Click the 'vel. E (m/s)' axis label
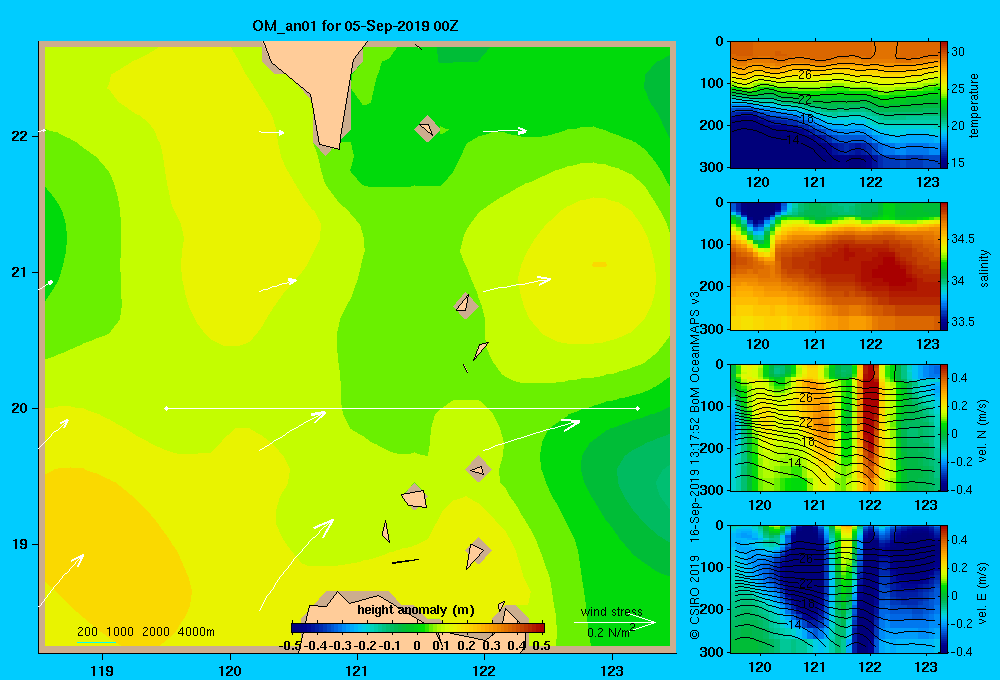 point(983,593)
